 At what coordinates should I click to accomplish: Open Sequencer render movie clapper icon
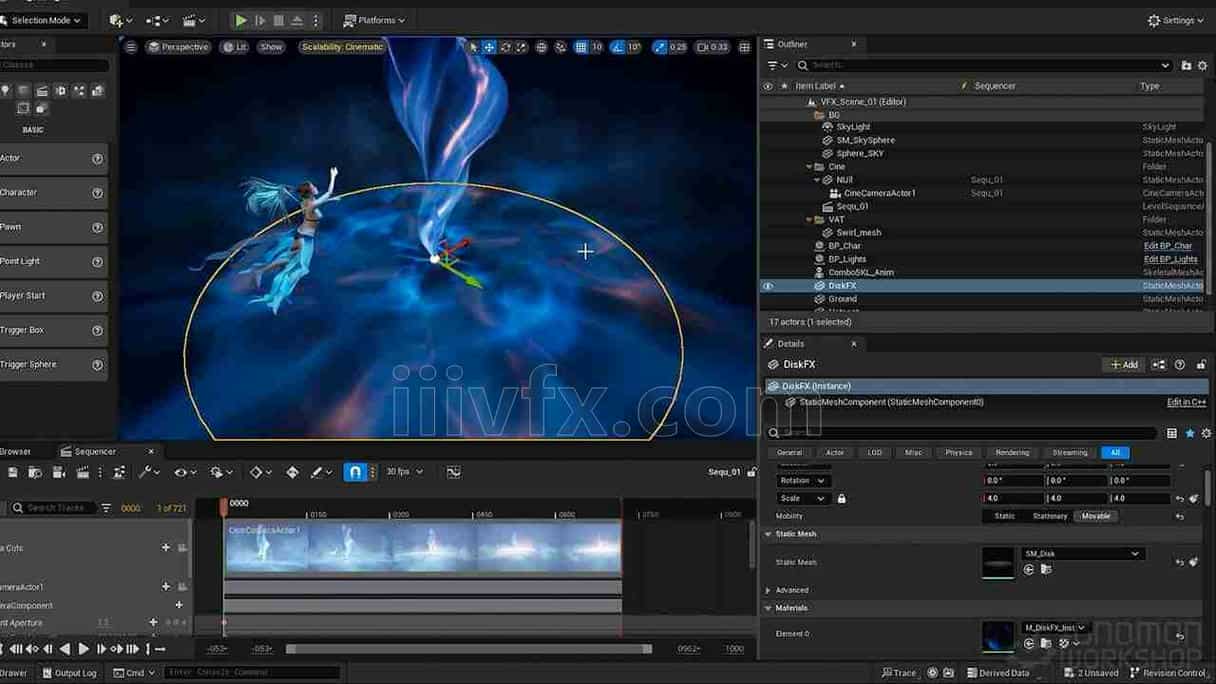[83, 472]
